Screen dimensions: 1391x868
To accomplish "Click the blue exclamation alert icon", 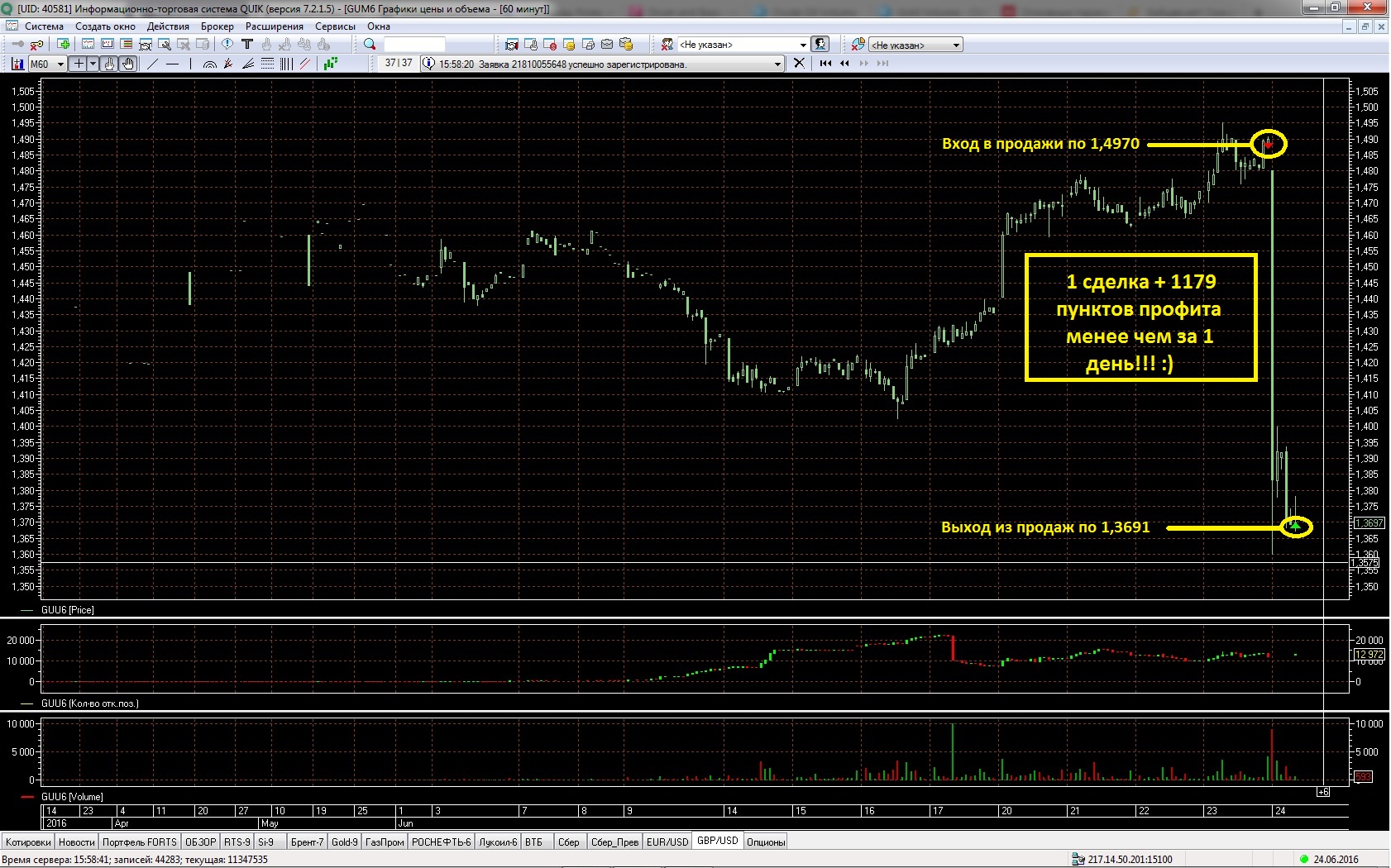I will pos(227,44).
